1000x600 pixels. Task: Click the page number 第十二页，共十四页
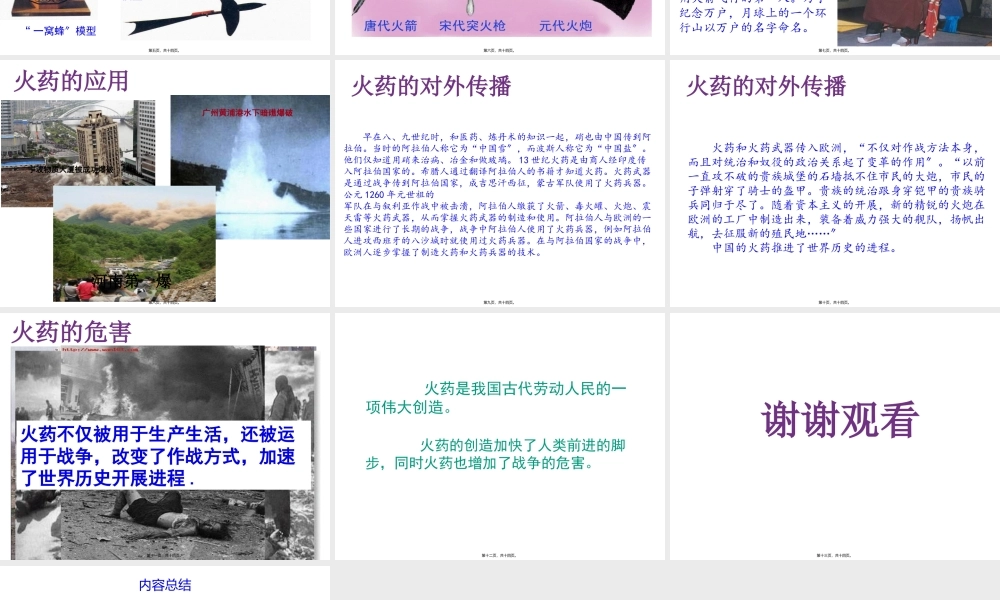497,554
